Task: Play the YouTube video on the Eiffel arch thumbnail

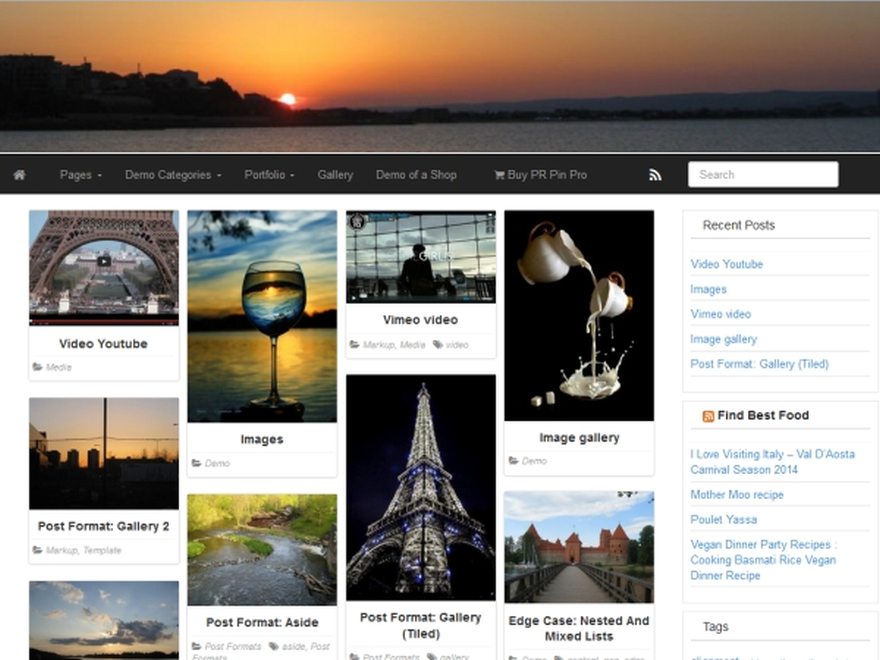Action: tap(104, 262)
